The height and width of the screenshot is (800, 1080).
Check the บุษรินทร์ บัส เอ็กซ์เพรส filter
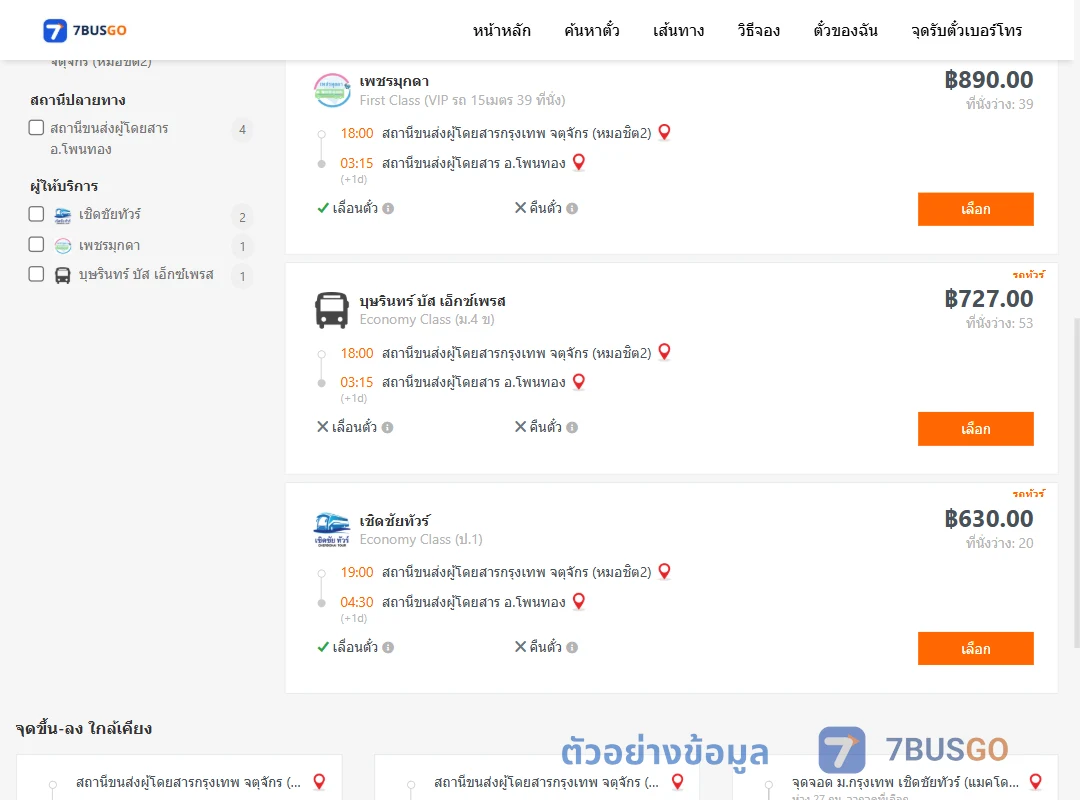(37, 274)
